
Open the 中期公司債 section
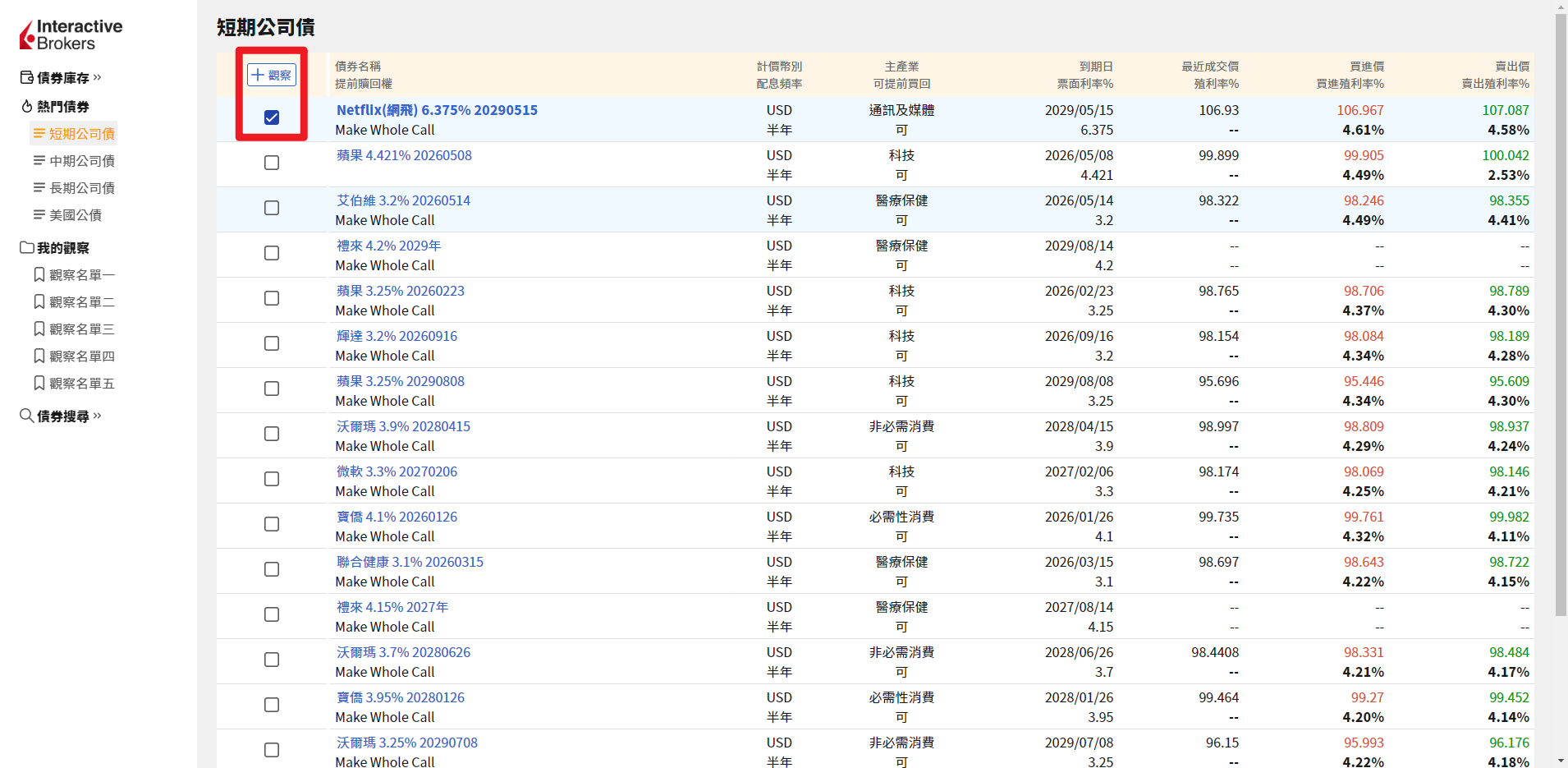pyautogui.click(x=74, y=160)
